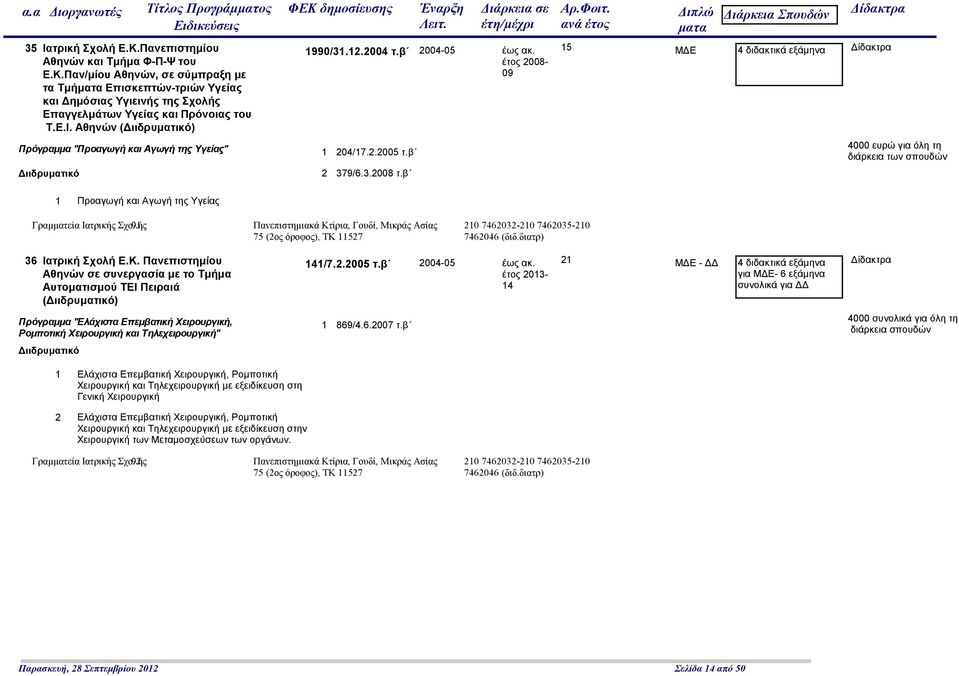The width and height of the screenshot is (959, 676).
Task: Click the 'α.α' column header
Action: click(31, 12)
